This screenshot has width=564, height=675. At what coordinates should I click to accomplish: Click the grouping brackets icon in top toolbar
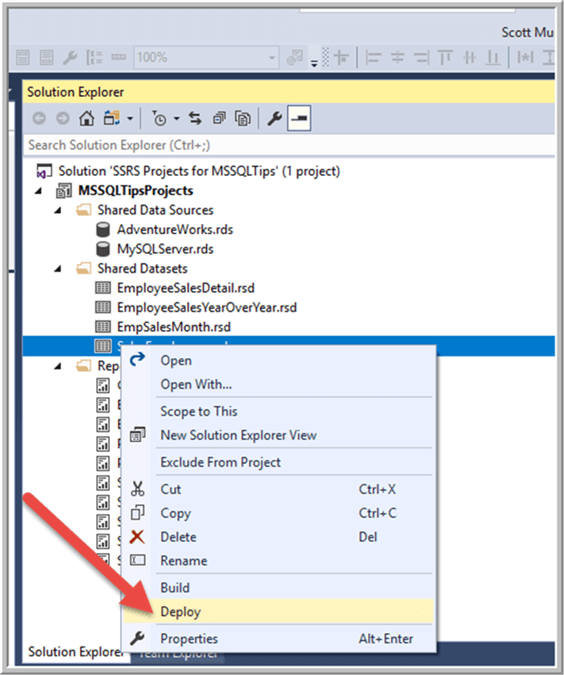click(x=94, y=57)
